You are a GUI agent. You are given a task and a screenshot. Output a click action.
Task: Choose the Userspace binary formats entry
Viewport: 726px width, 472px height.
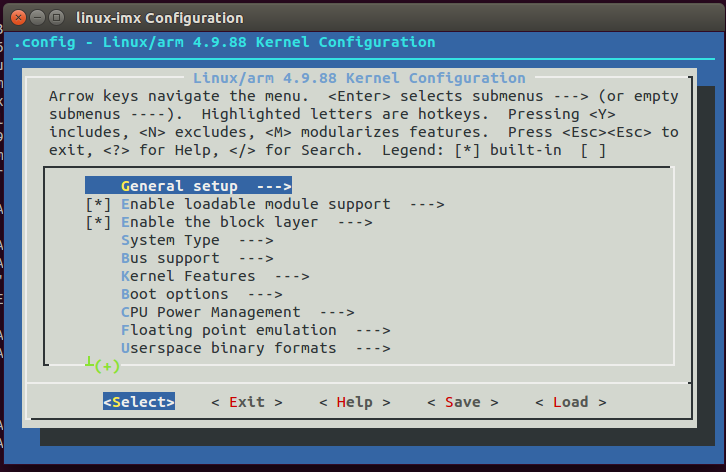(228, 348)
